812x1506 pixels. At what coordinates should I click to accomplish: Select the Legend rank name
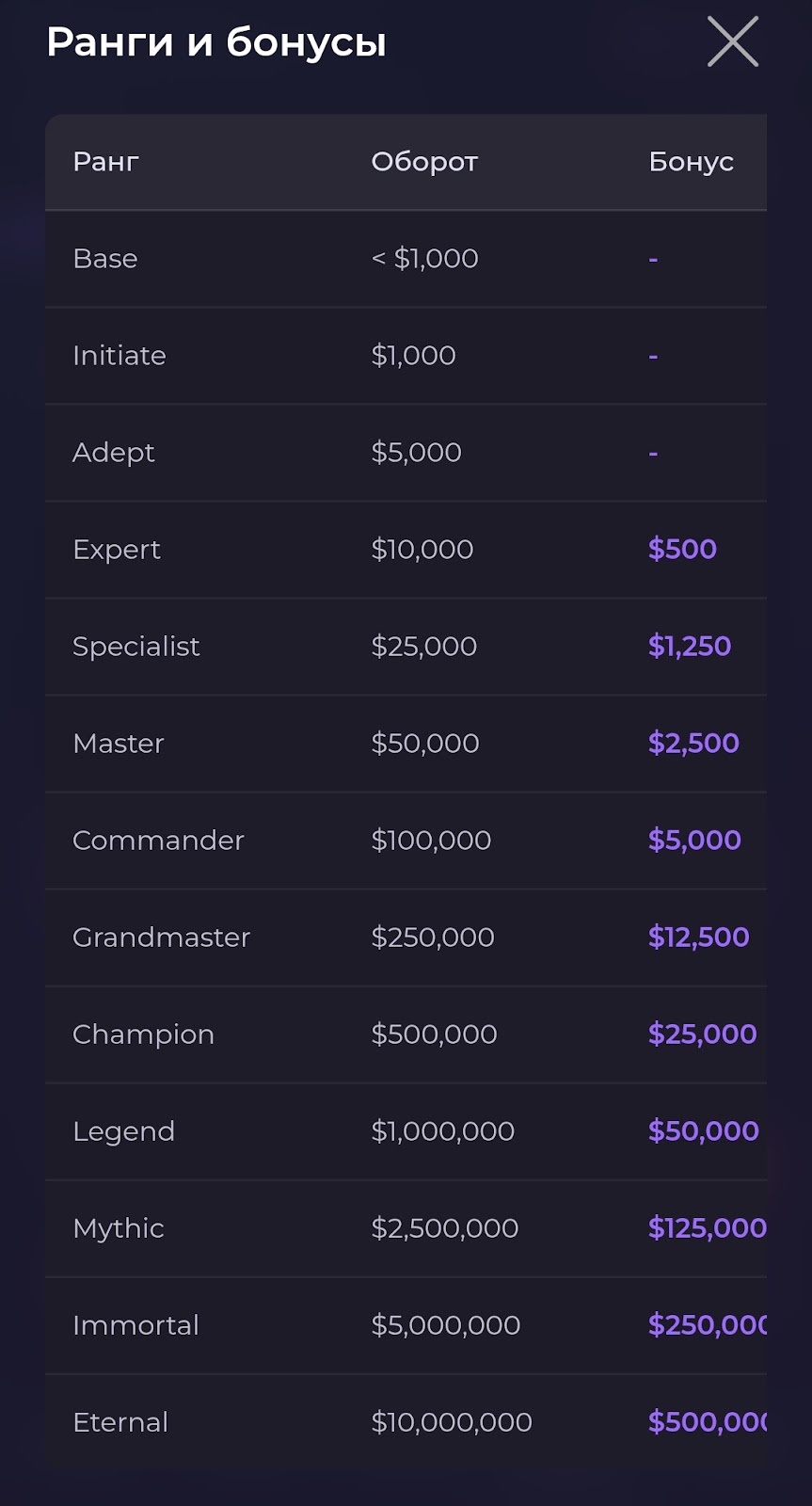(123, 1131)
